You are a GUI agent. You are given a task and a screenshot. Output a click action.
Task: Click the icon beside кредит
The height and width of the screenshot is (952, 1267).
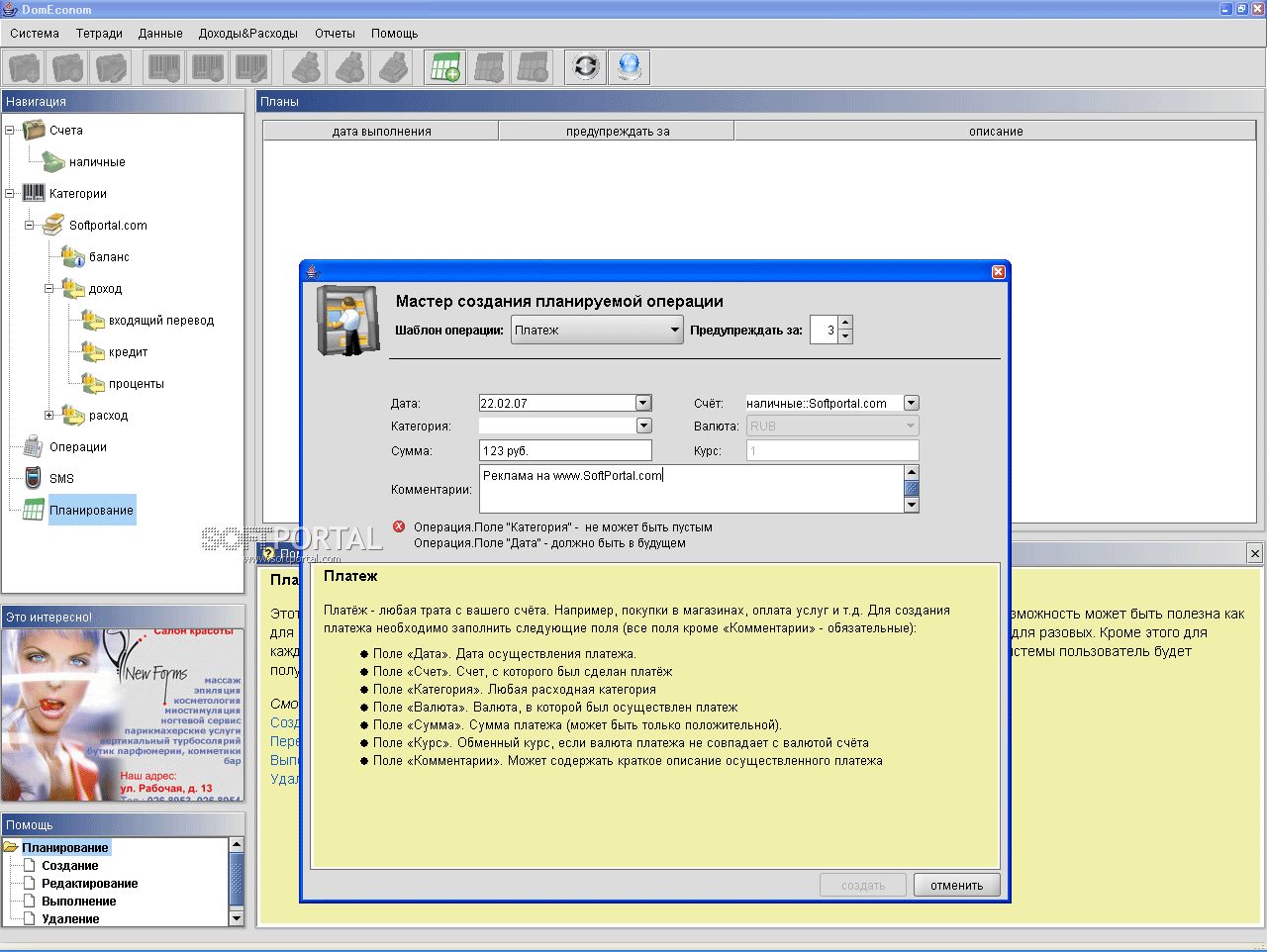pyautogui.click(x=93, y=351)
